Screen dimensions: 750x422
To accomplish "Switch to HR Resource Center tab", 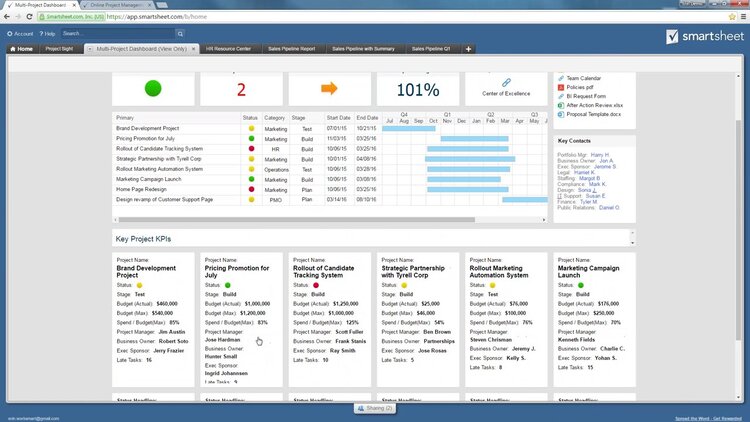I will [228, 49].
